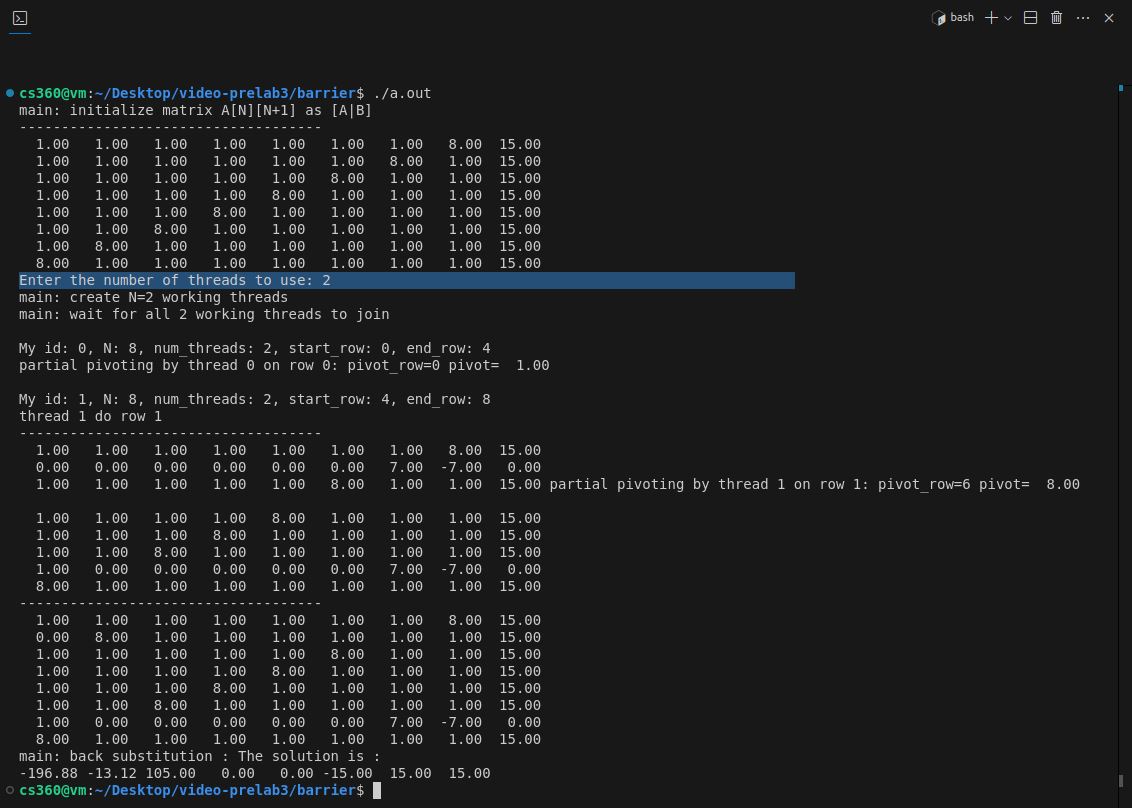Click line 'My id: 1, N: 8, num_threads: 2'
1132x808 pixels.
pos(254,399)
